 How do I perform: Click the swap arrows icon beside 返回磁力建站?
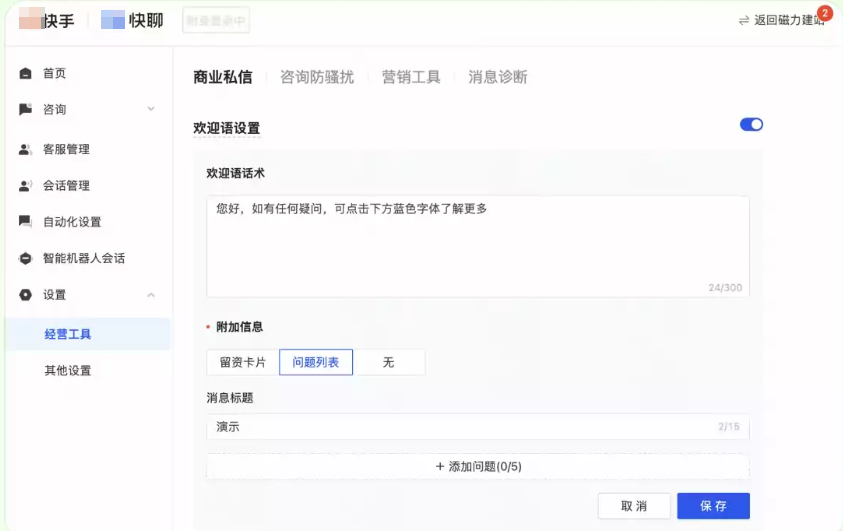tap(744, 20)
